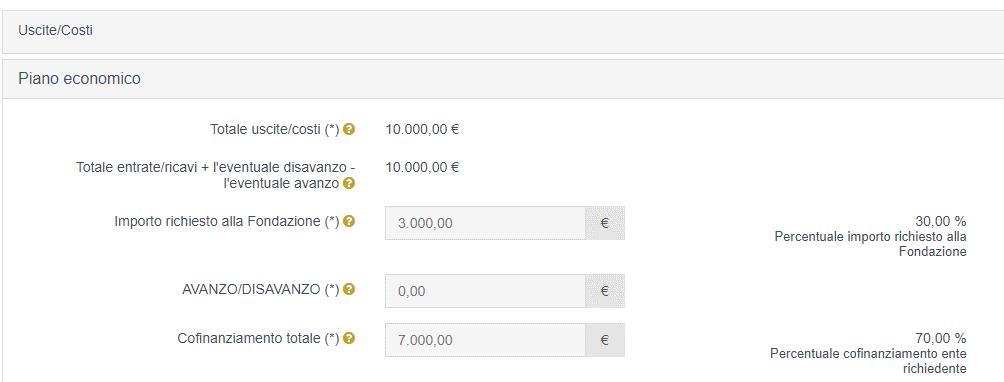
Task: Click euro symbol beside Importo richiesto field
Action: click(604, 223)
